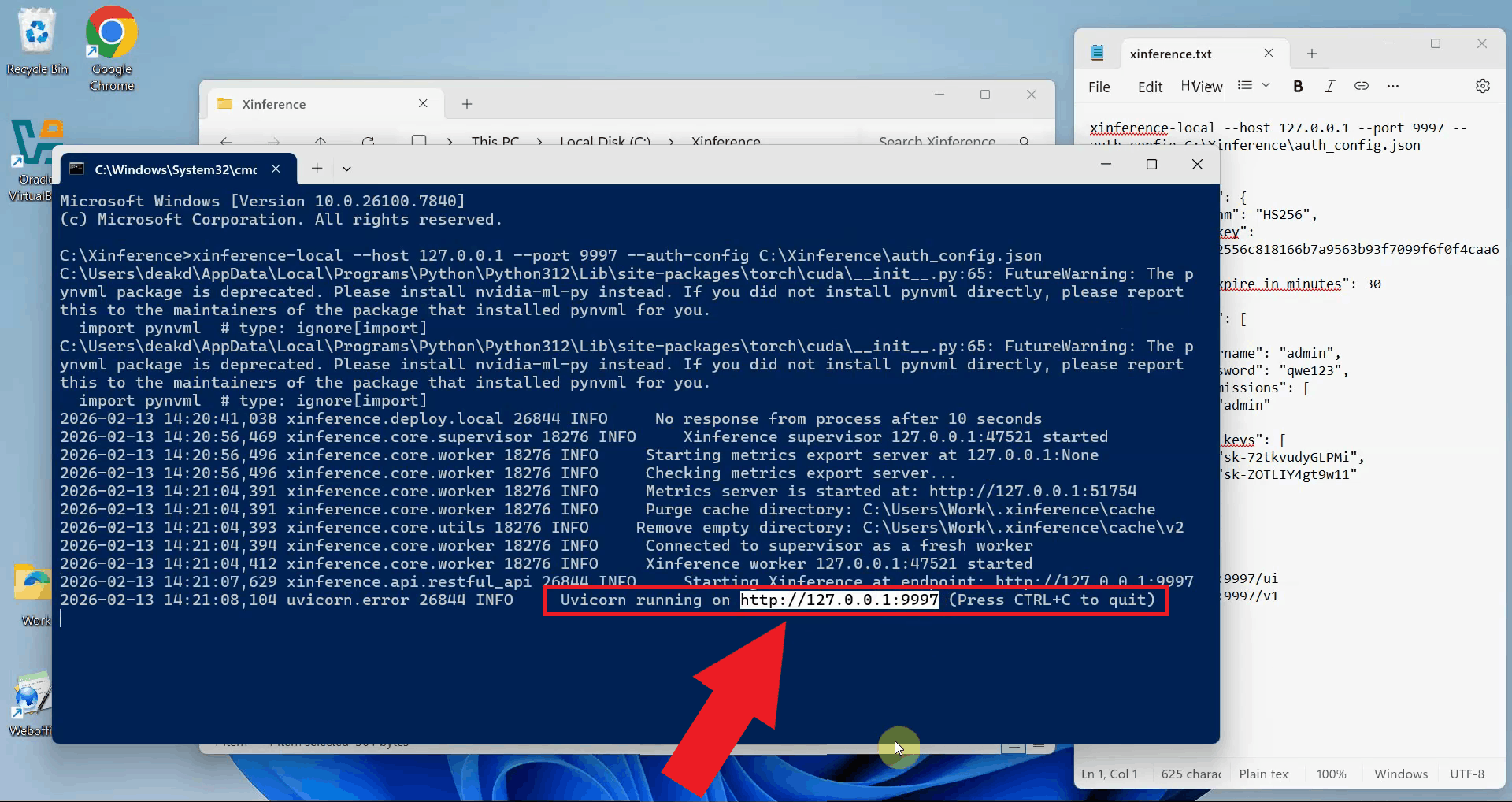The width and height of the screenshot is (1512, 802).
Task: Open Notepad settings gear
Action: [x=1482, y=87]
